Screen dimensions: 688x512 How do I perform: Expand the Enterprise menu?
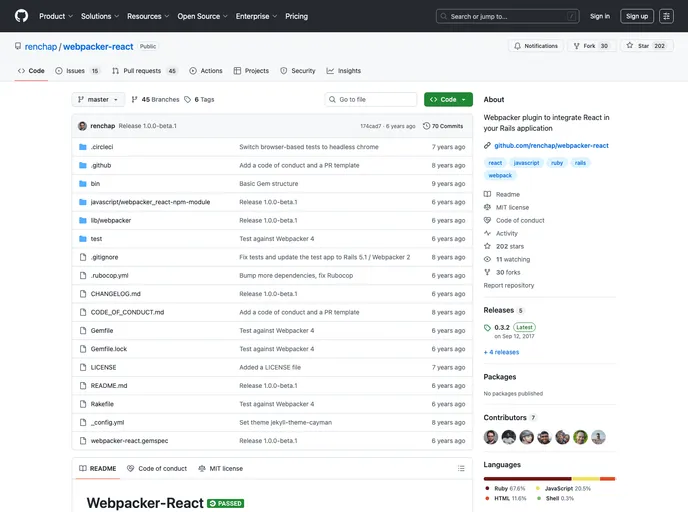click(256, 16)
